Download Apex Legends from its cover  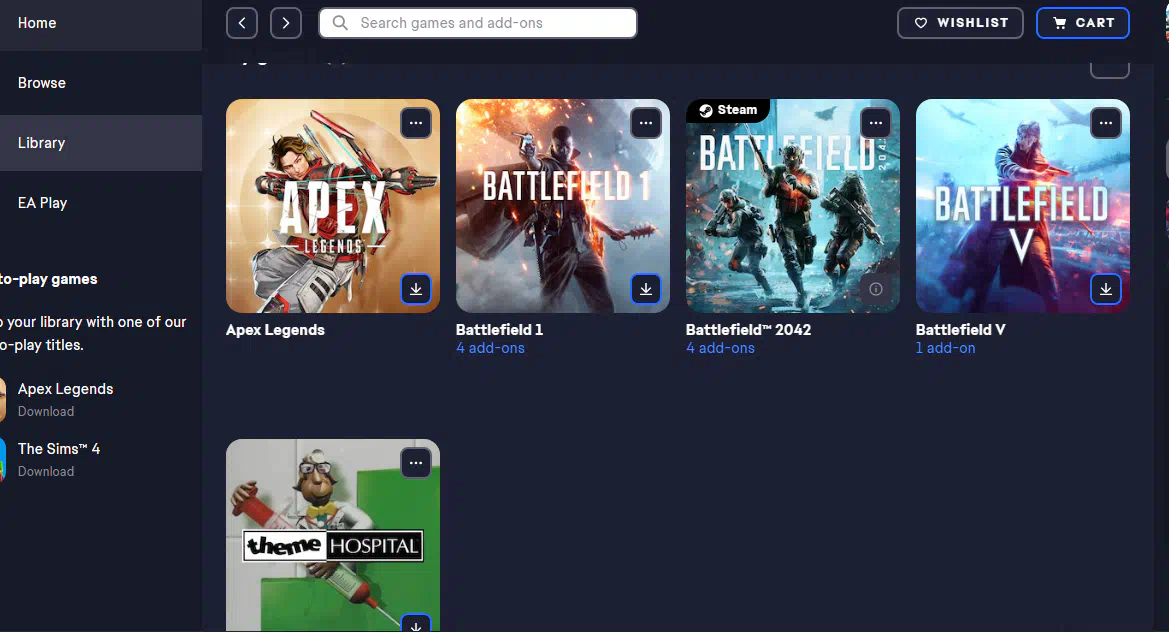(x=416, y=289)
